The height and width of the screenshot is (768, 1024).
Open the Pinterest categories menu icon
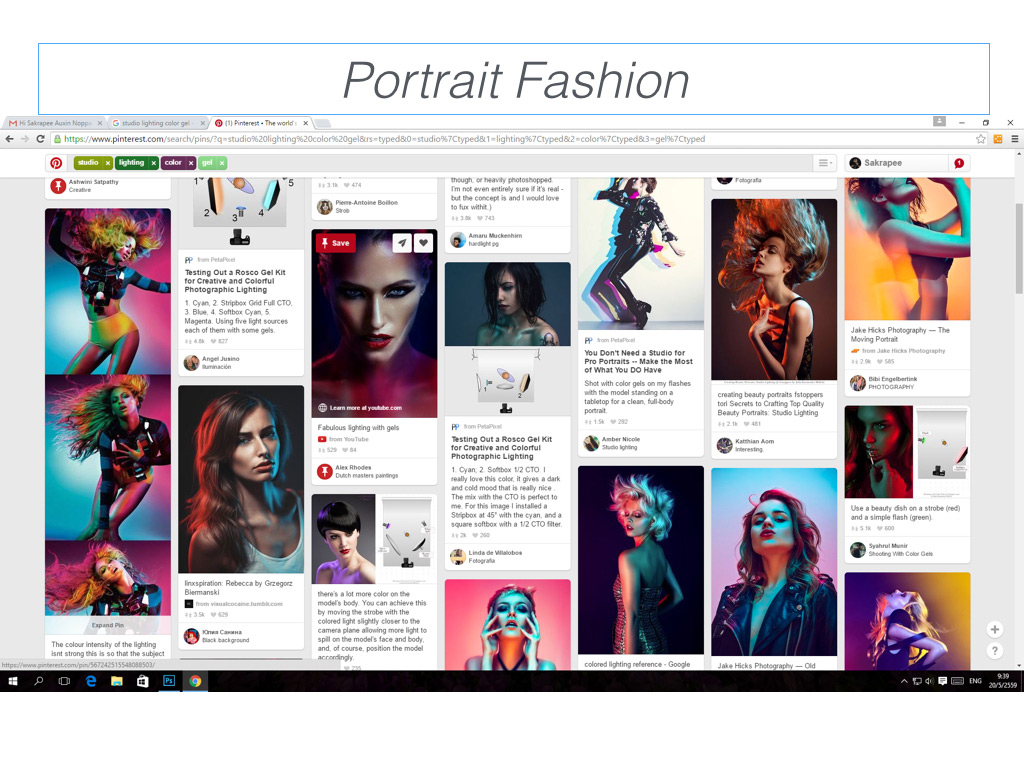pyautogui.click(x=825, y=163)
